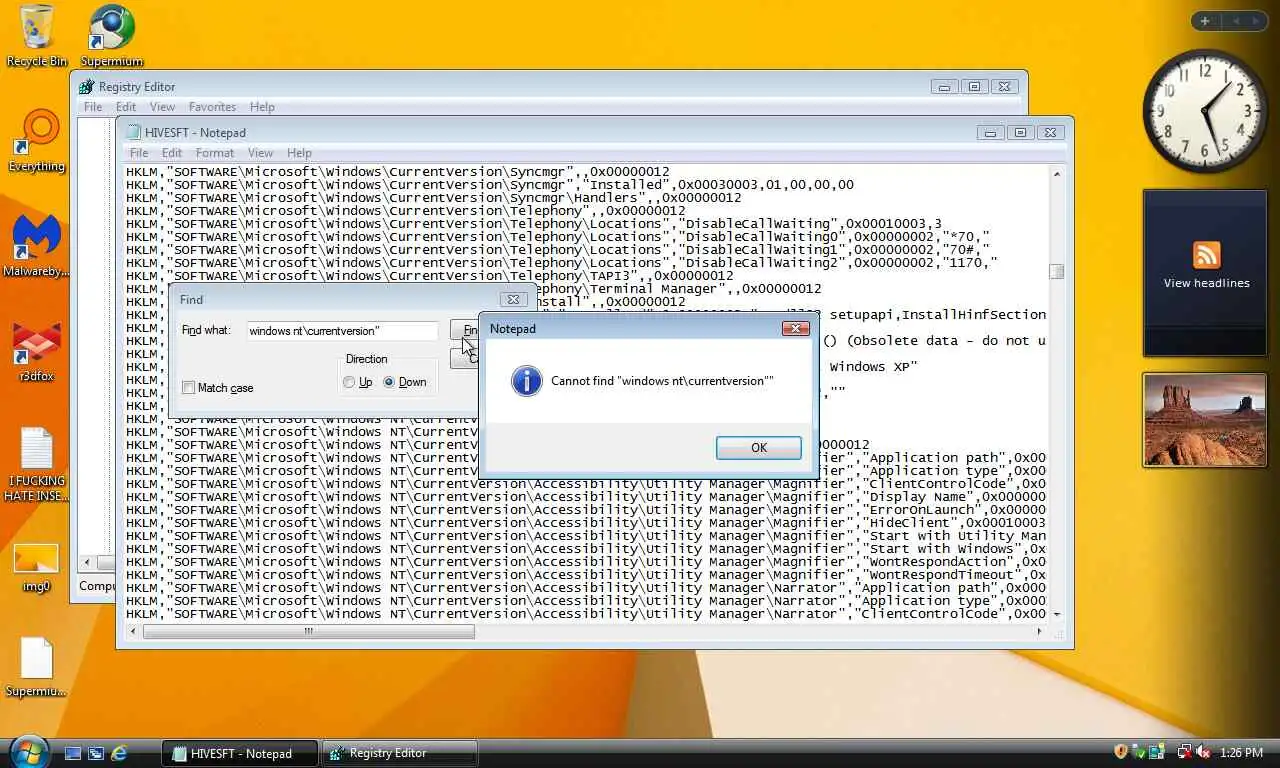Launch Malwarebytes from the desktop
1280x768 pixels.
[37, 247]
